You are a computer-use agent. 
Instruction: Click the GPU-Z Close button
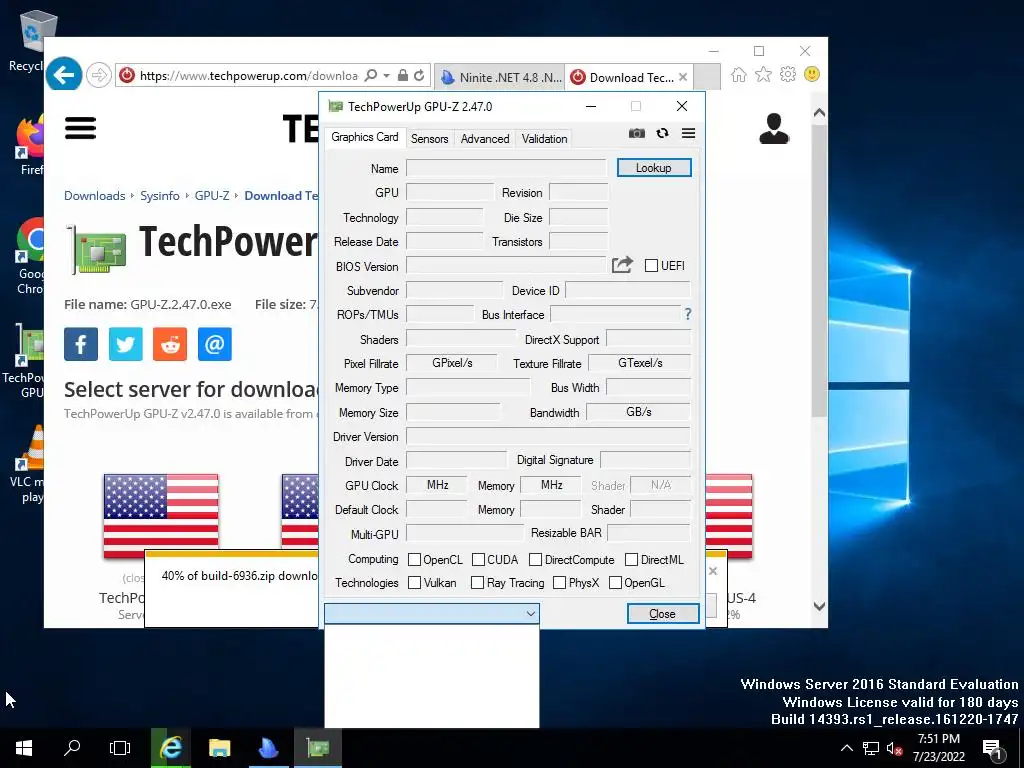pos(663,614)
